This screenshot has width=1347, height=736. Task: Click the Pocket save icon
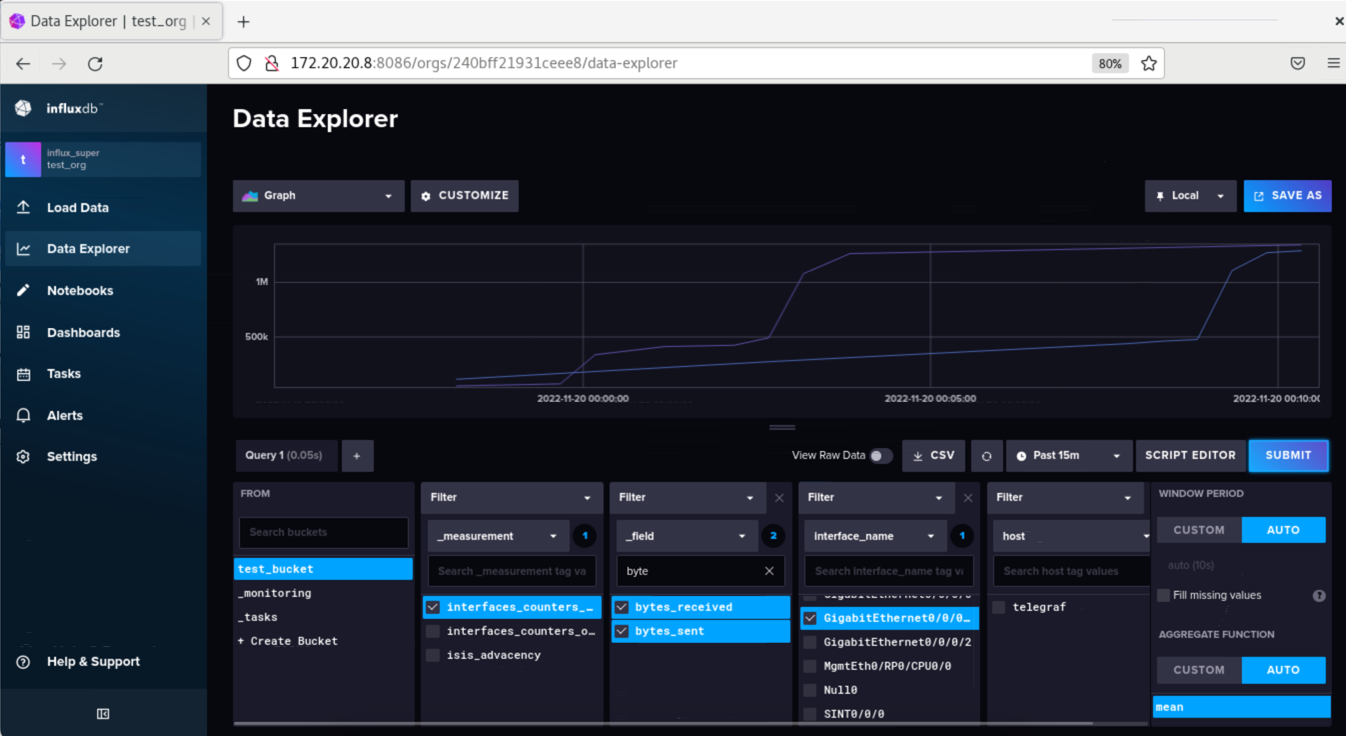1298,63
